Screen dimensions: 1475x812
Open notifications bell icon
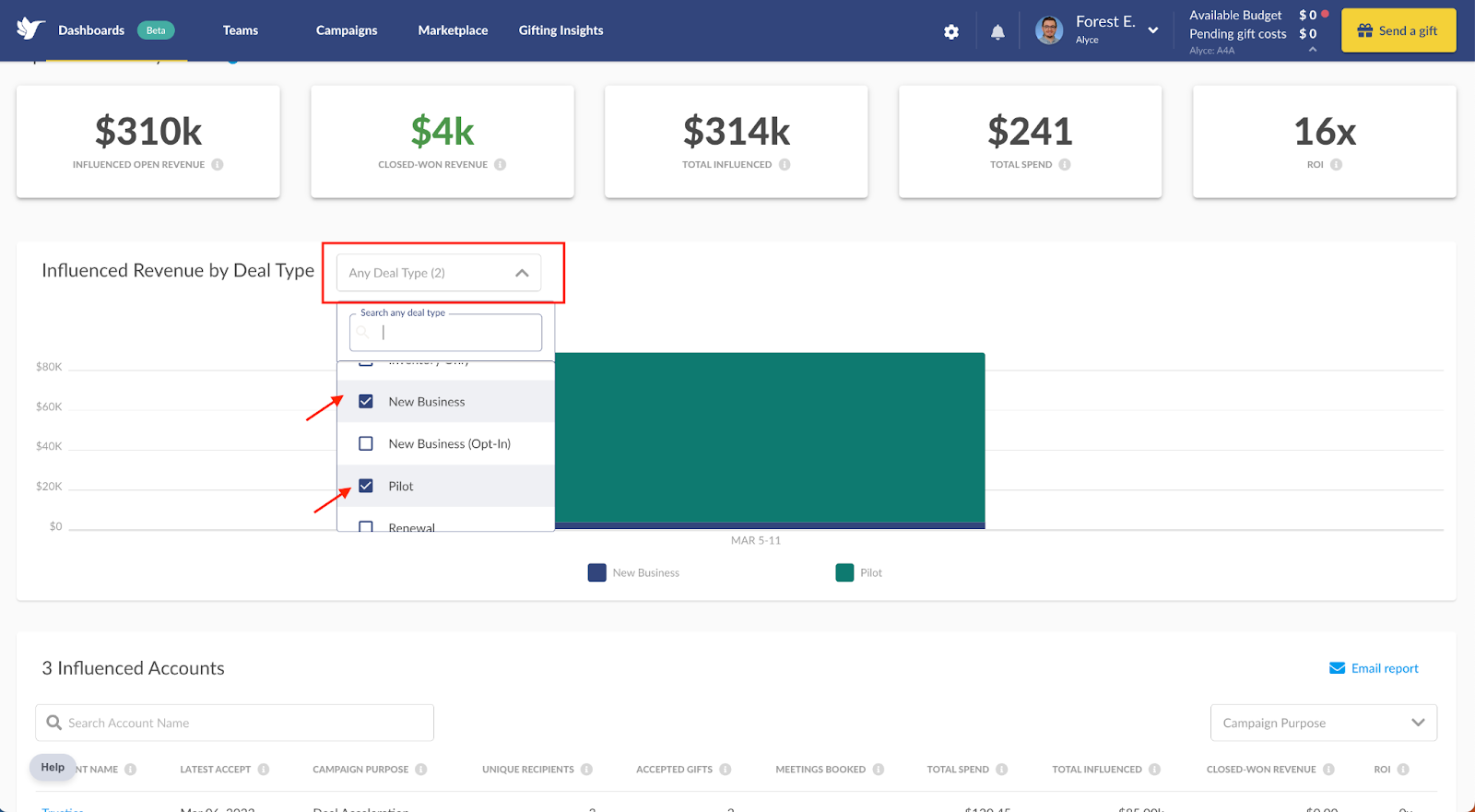pyautogui.click(x=997, y=31)
